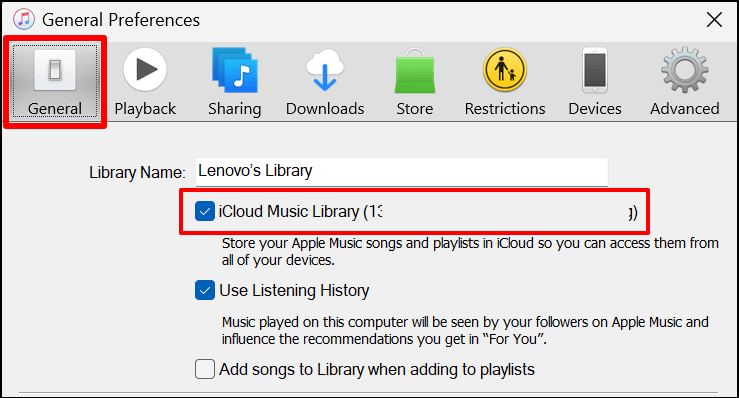Uncheck the iCloud Music Library checkbox
Image resolution: width=739 pixels, height=398 pixels.
point(205,211)
